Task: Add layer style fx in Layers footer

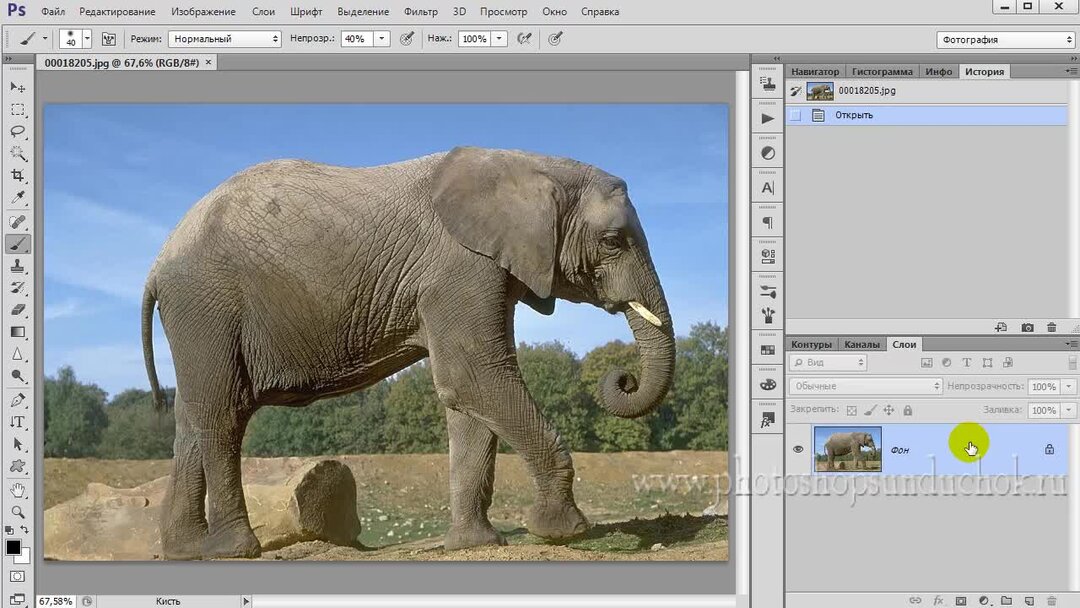Action: tap(938, 601)
